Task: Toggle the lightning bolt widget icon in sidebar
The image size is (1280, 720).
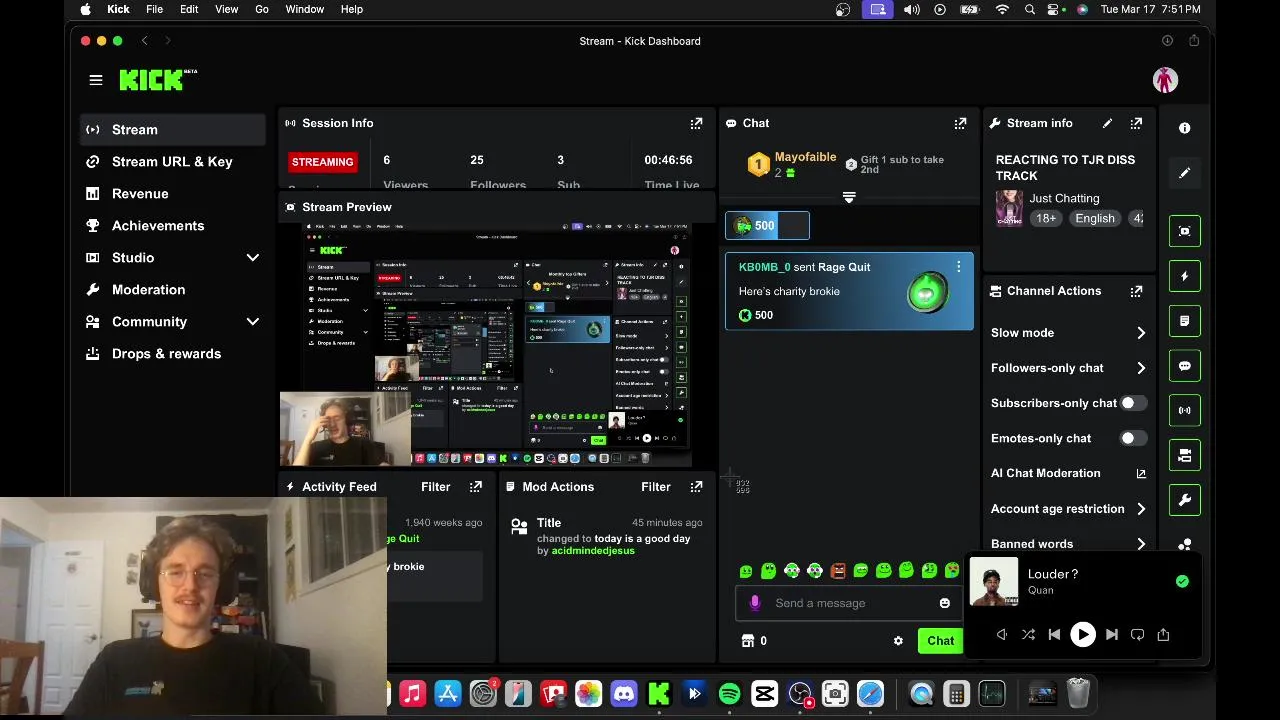Action: click(1184, 276)
